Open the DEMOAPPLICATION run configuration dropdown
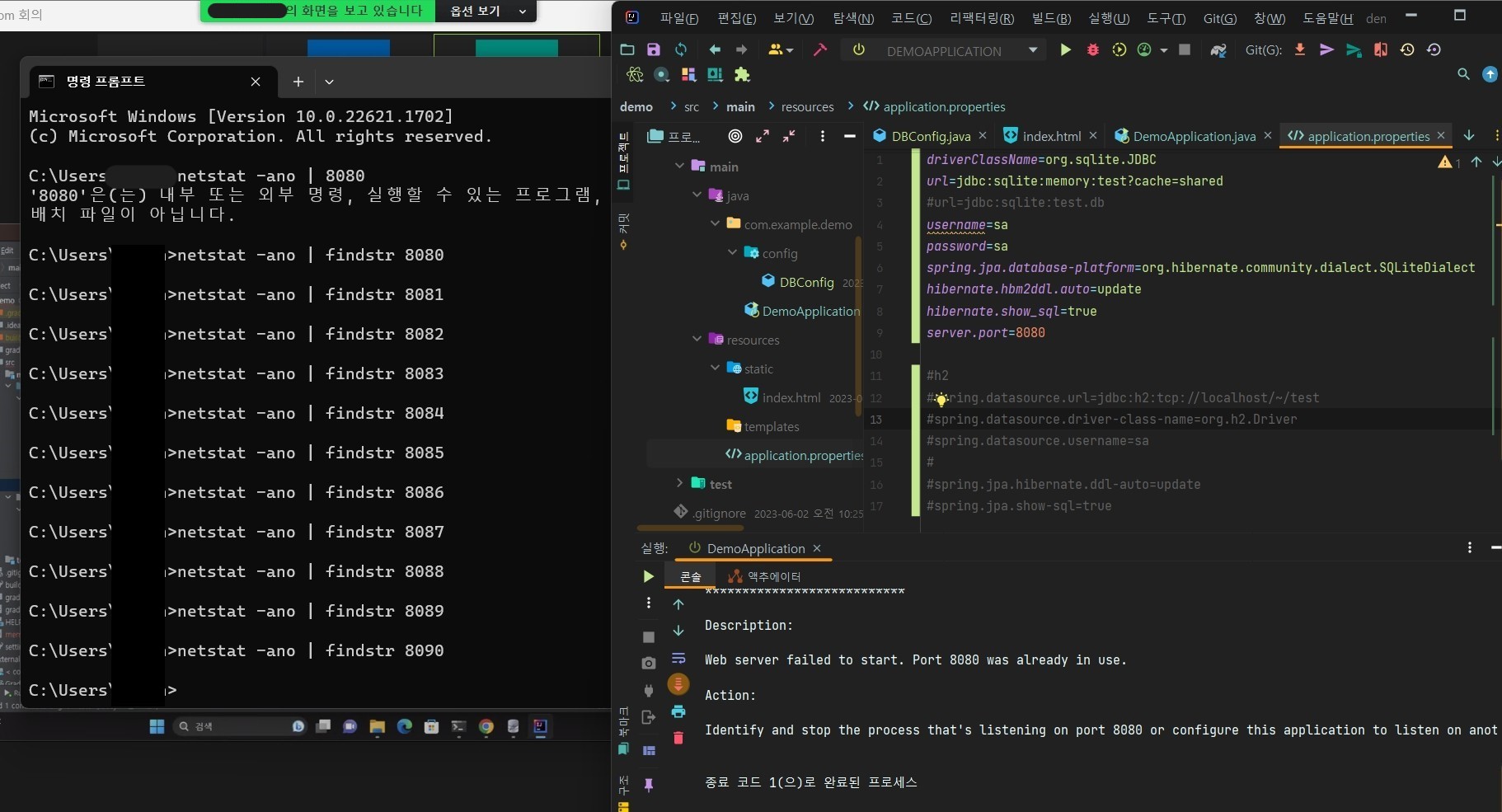 (1032, 50)
